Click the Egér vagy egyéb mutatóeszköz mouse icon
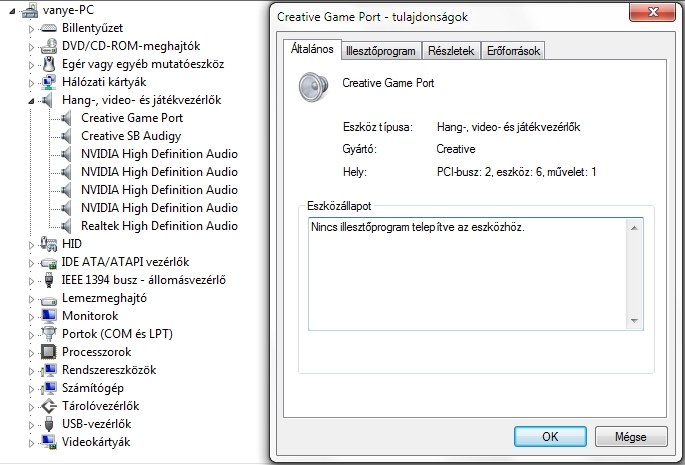 pos(49,64)
